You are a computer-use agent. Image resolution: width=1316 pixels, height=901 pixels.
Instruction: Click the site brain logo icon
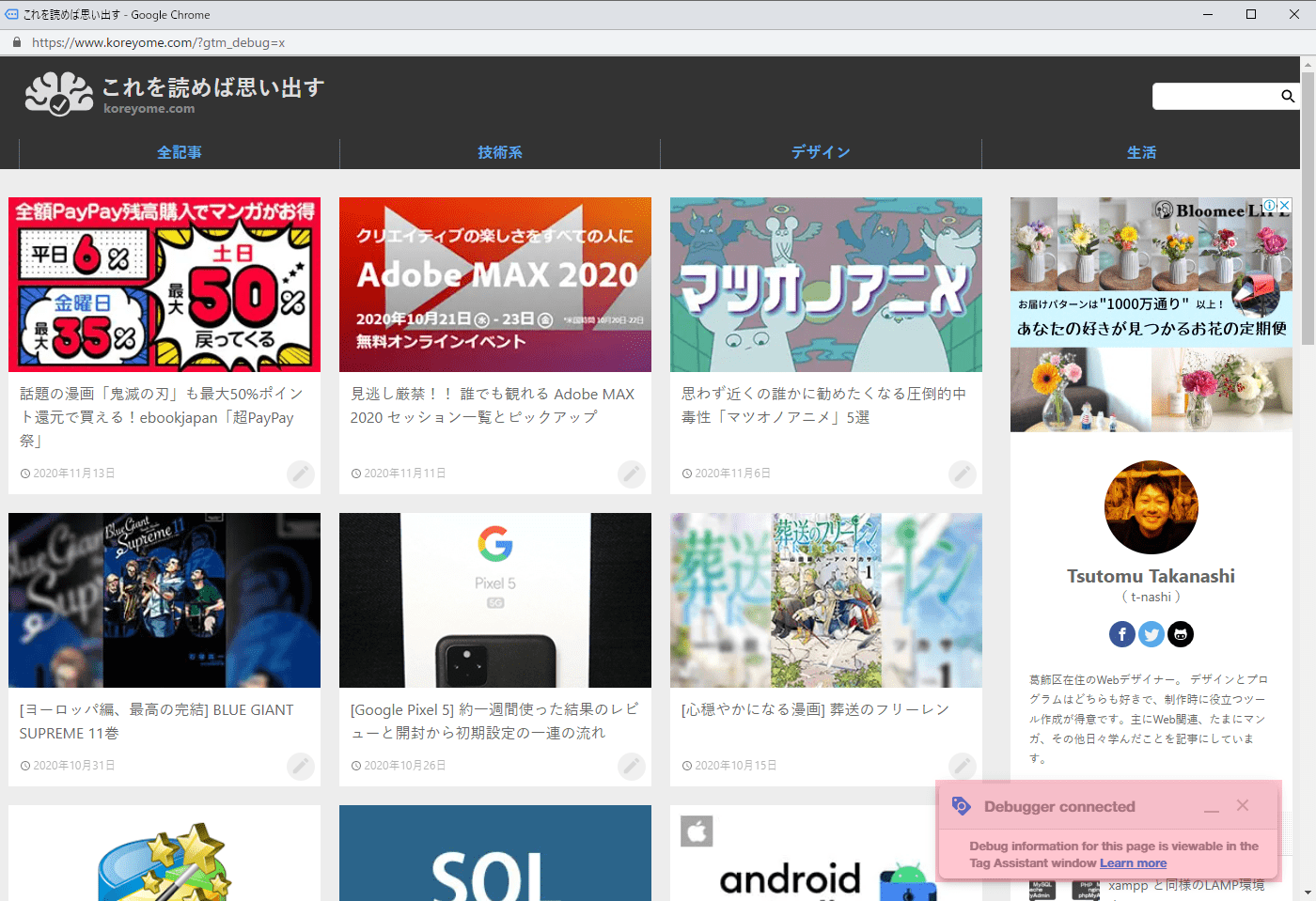[59, 93]
